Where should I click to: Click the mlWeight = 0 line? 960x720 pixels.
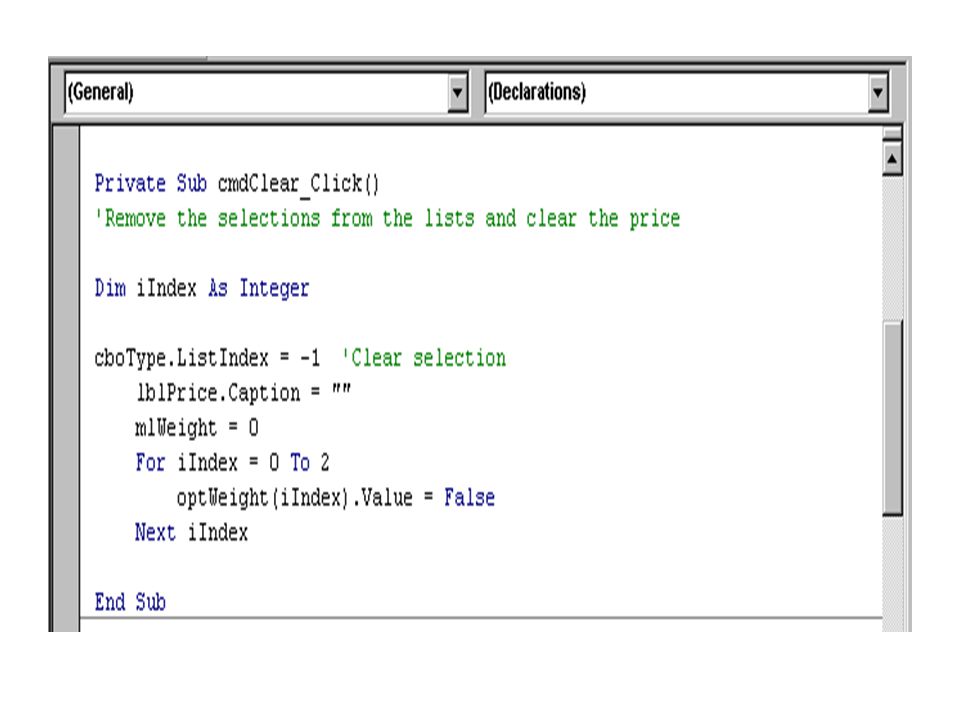(197, 427)
